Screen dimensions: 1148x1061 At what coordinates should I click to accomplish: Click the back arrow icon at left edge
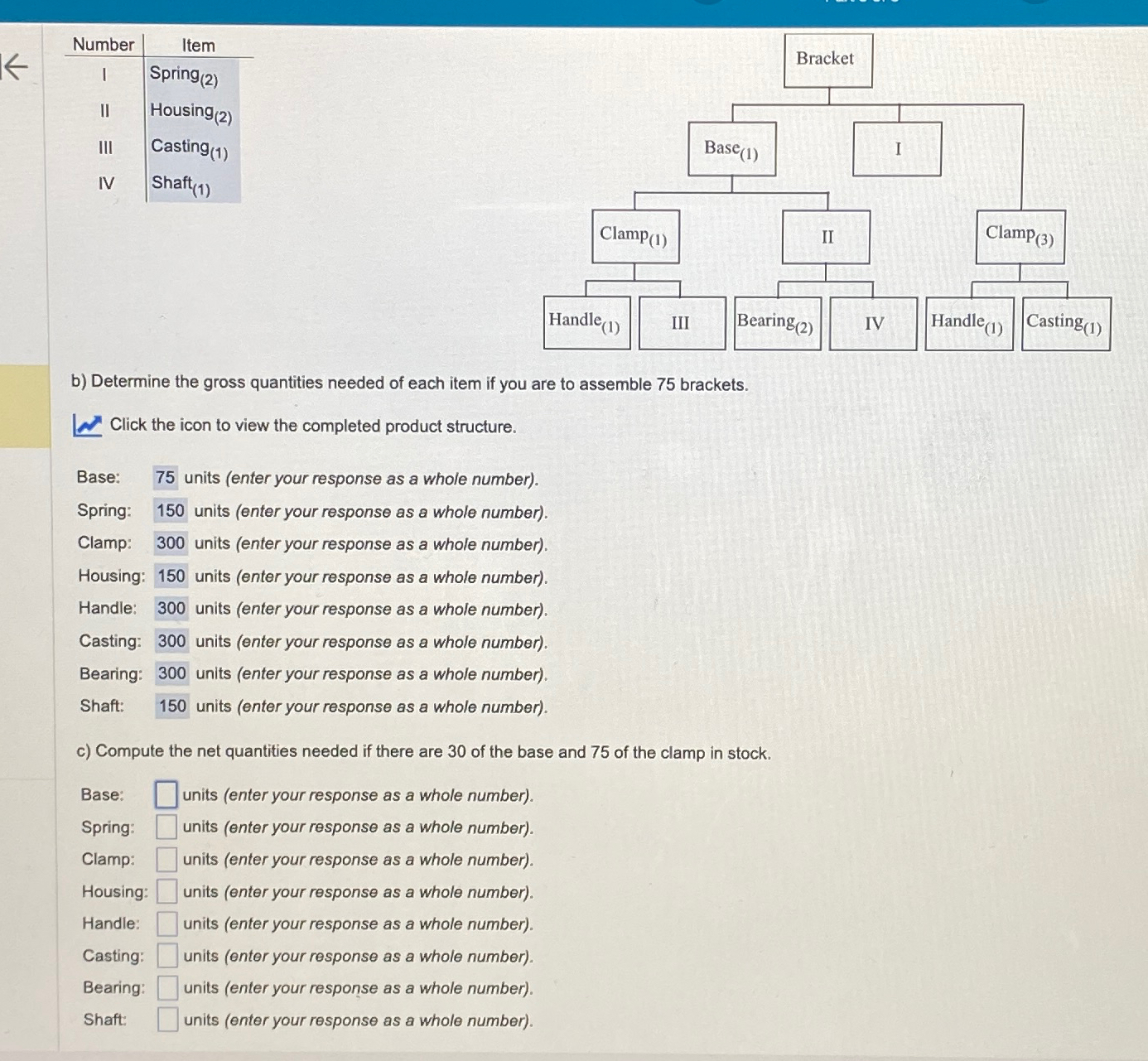[x=14, y=66]
